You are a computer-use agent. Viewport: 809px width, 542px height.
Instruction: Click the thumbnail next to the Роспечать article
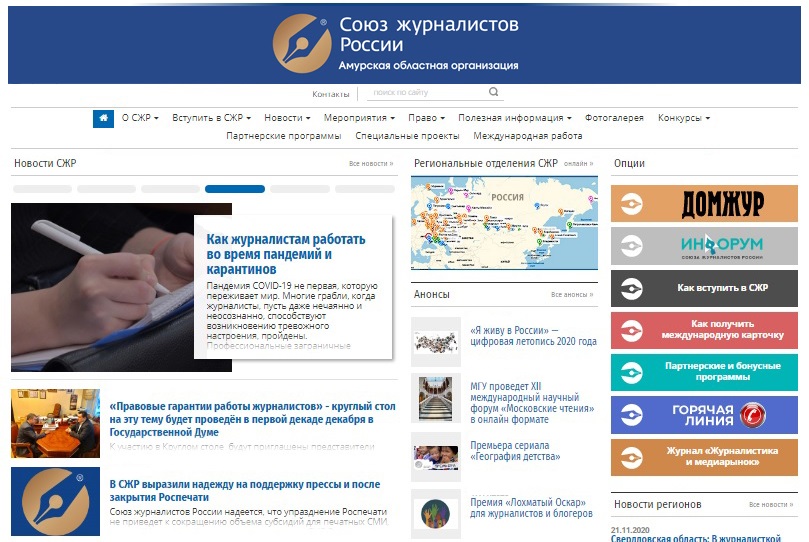(55, 501)
